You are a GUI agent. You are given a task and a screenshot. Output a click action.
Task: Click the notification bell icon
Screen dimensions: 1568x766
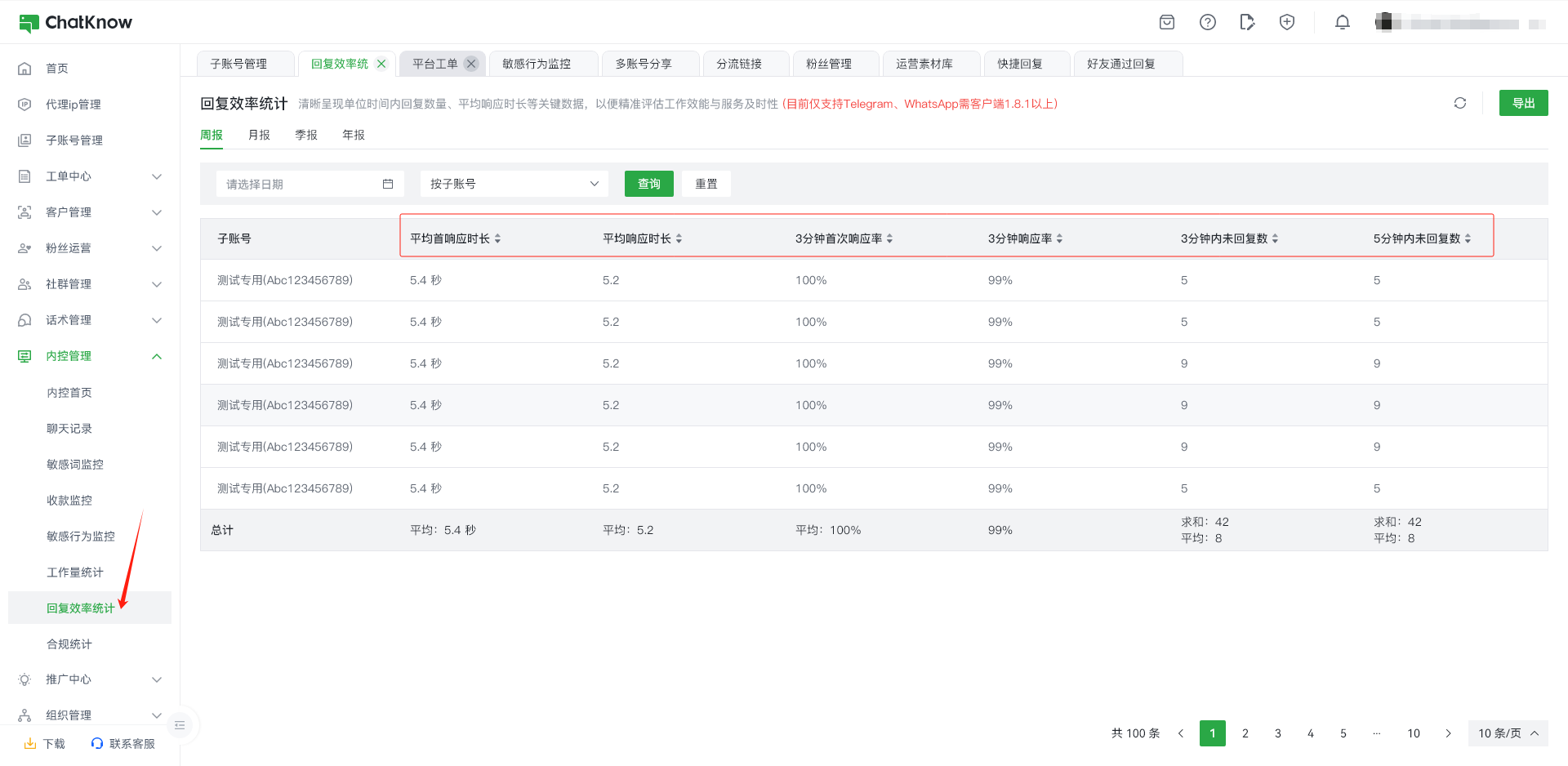pyautogui.click(x=1342, y=22)
